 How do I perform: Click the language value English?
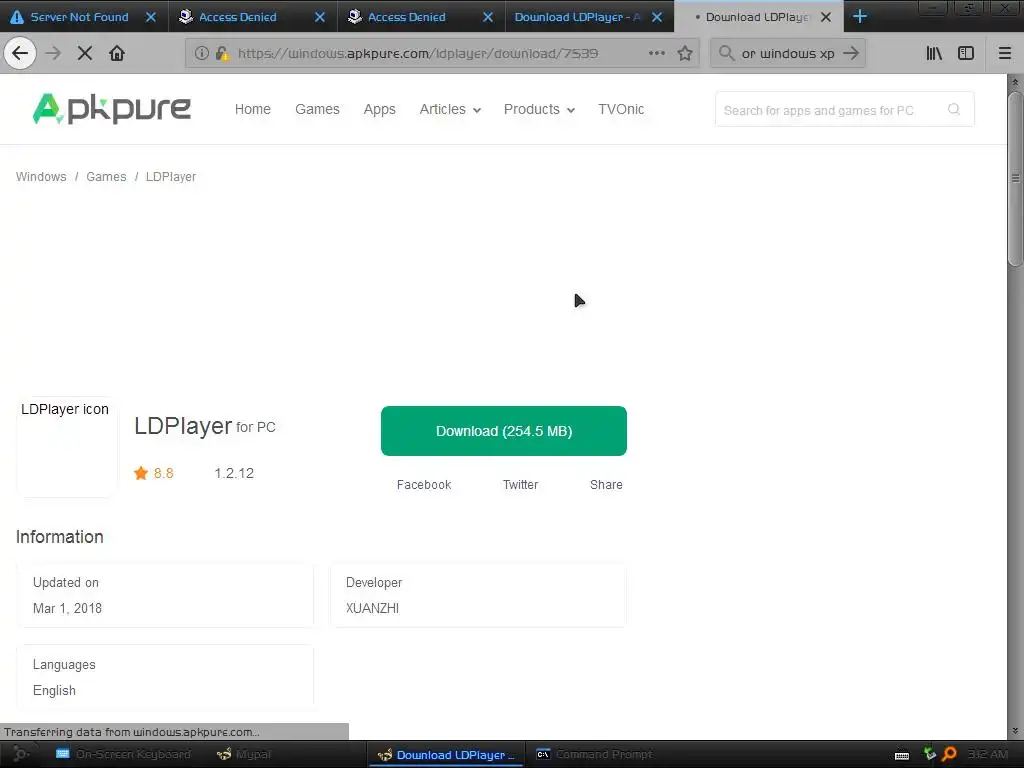(54, 690)
